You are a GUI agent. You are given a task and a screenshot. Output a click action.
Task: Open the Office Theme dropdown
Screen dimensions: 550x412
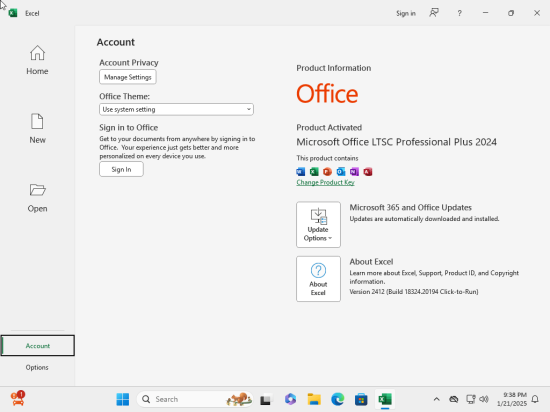176,109
